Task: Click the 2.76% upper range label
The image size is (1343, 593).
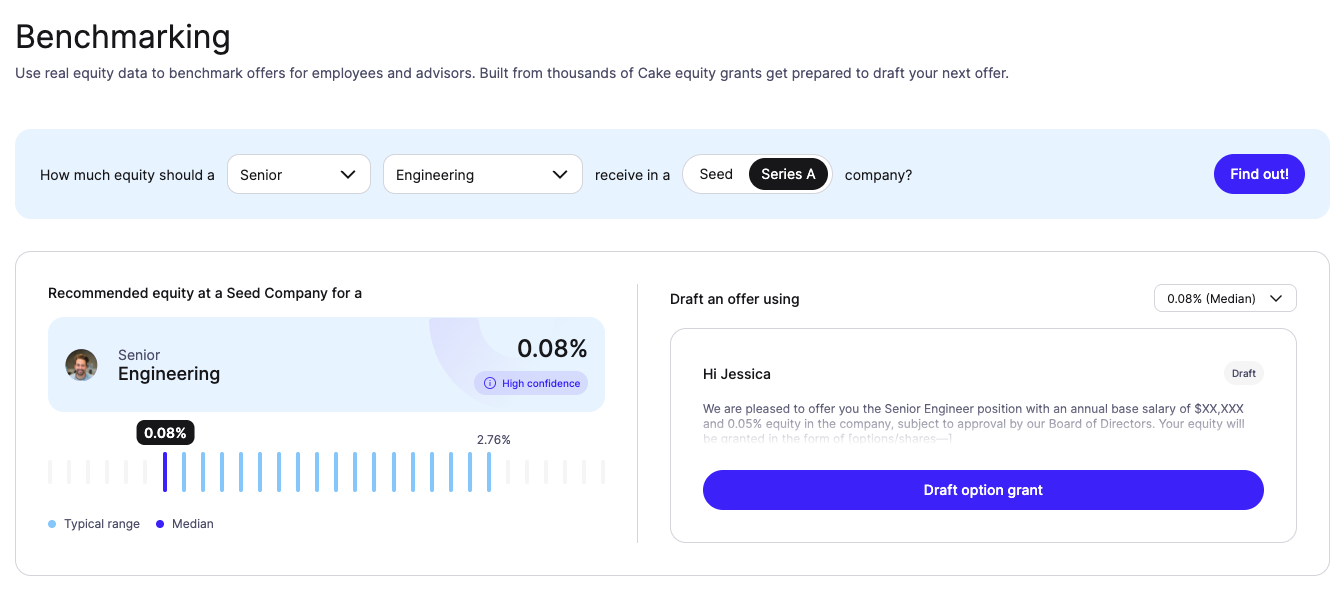Action: (494, 440)
